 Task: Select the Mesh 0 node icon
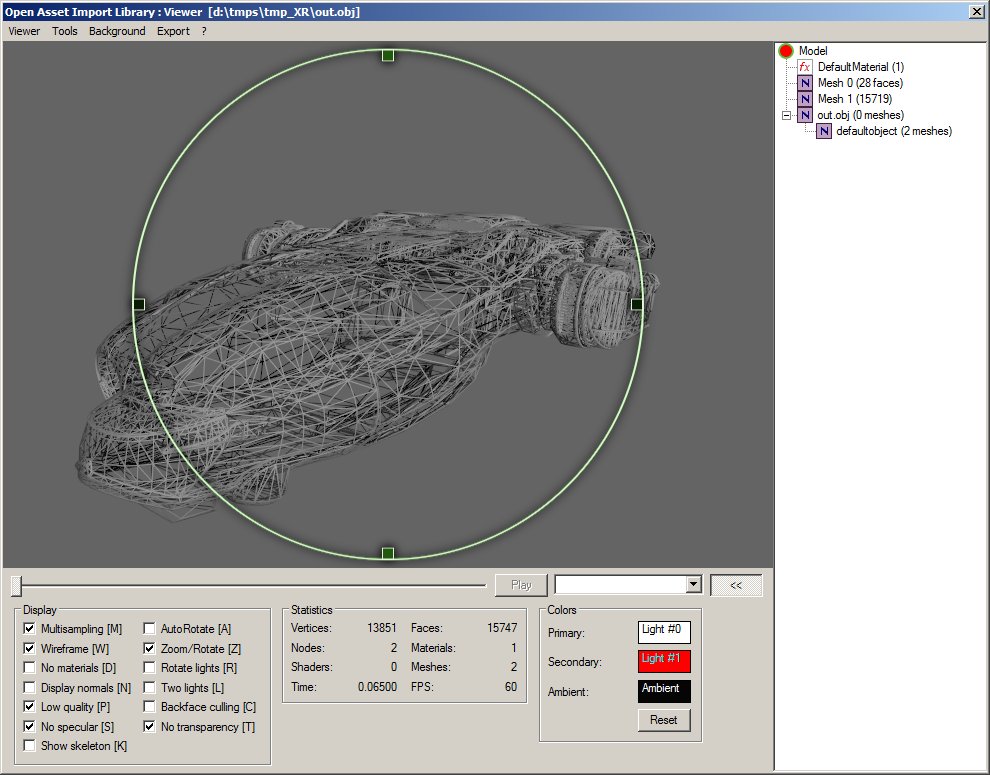pos(805,83)
